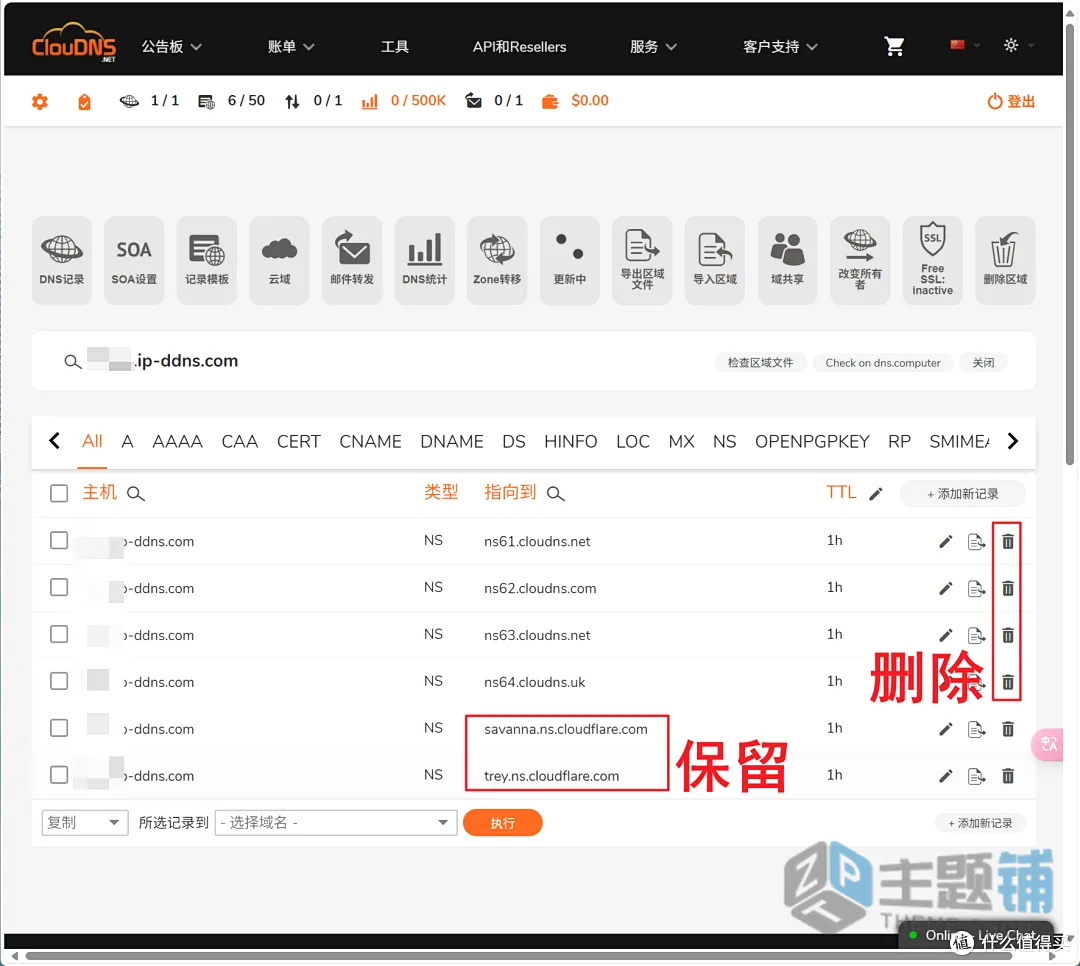Click the CloudDNS logo

tap(74, 43)
